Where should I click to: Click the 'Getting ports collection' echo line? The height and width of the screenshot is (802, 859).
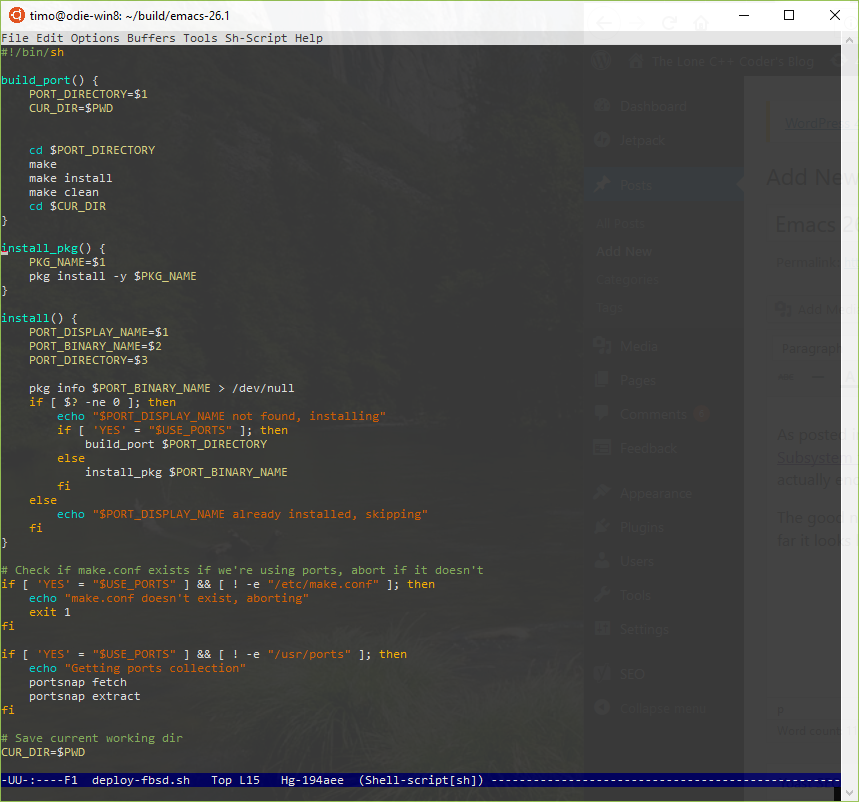(x=138, y=668)
